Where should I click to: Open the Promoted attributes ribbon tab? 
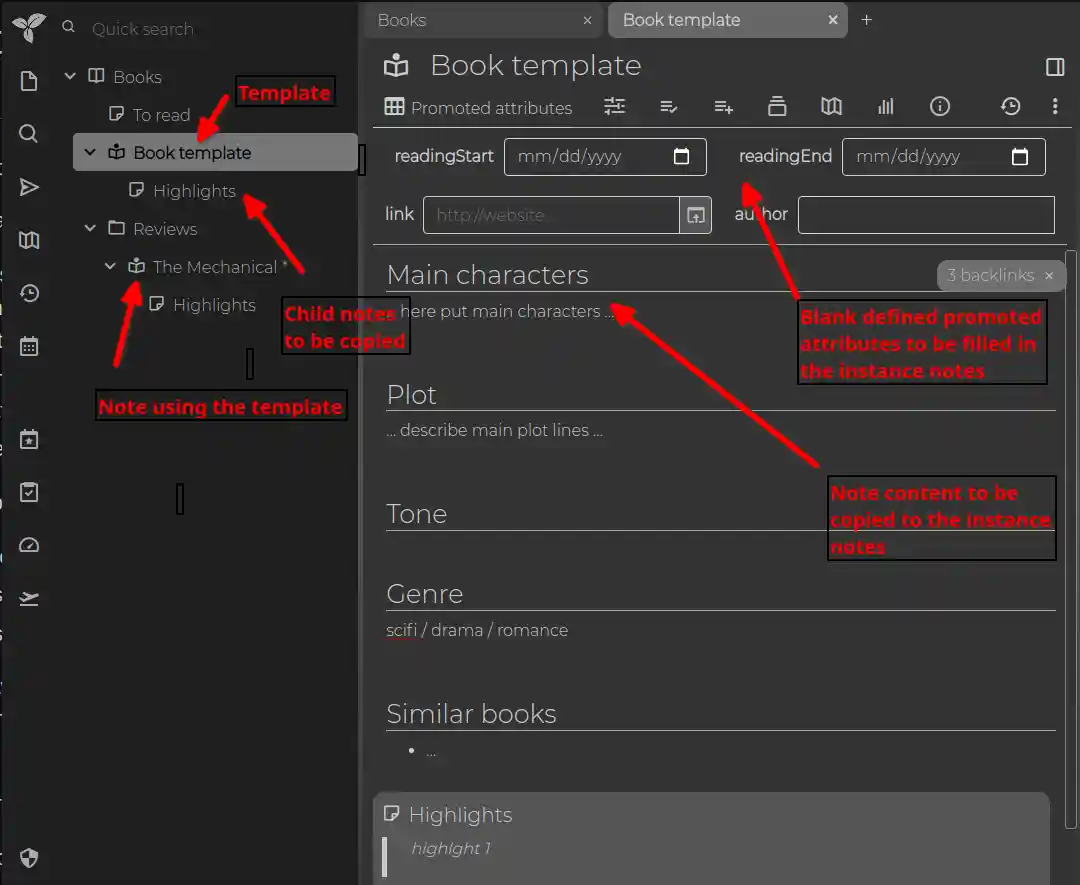click(479, 108)
